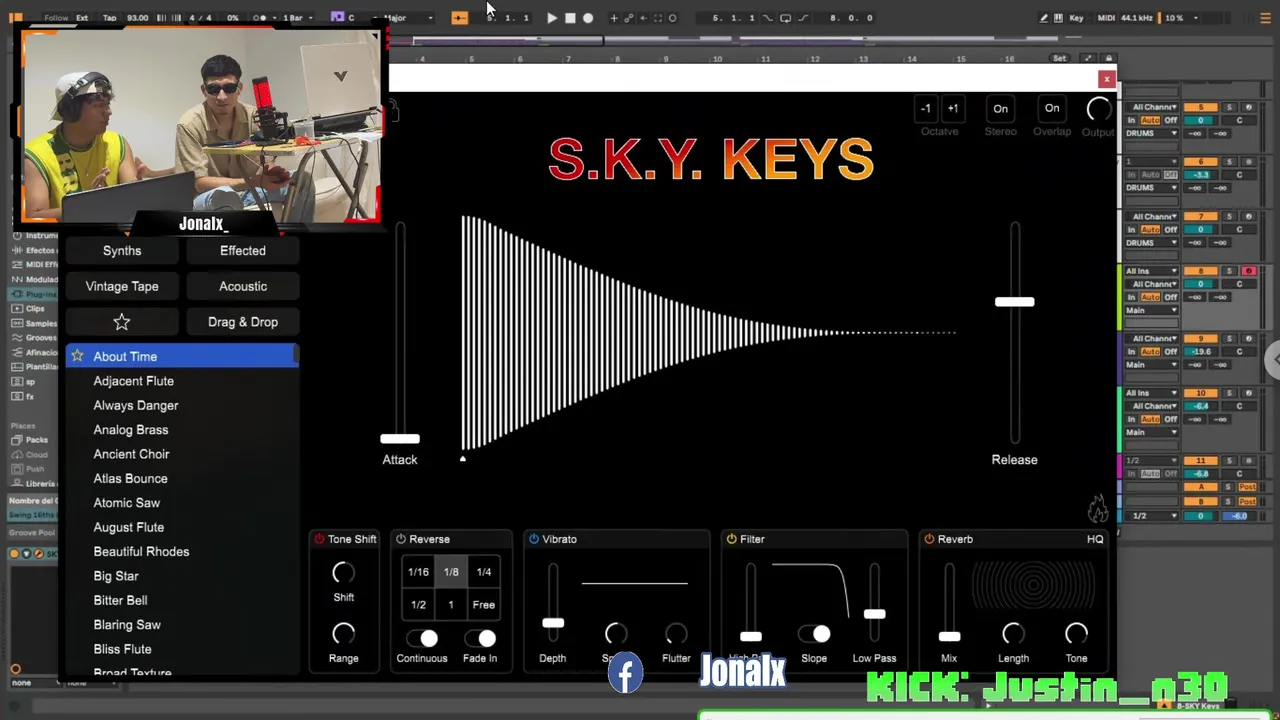Move the Release slider handle
The height and width of the screenshot is (720, 1280).
[1014, 301]
